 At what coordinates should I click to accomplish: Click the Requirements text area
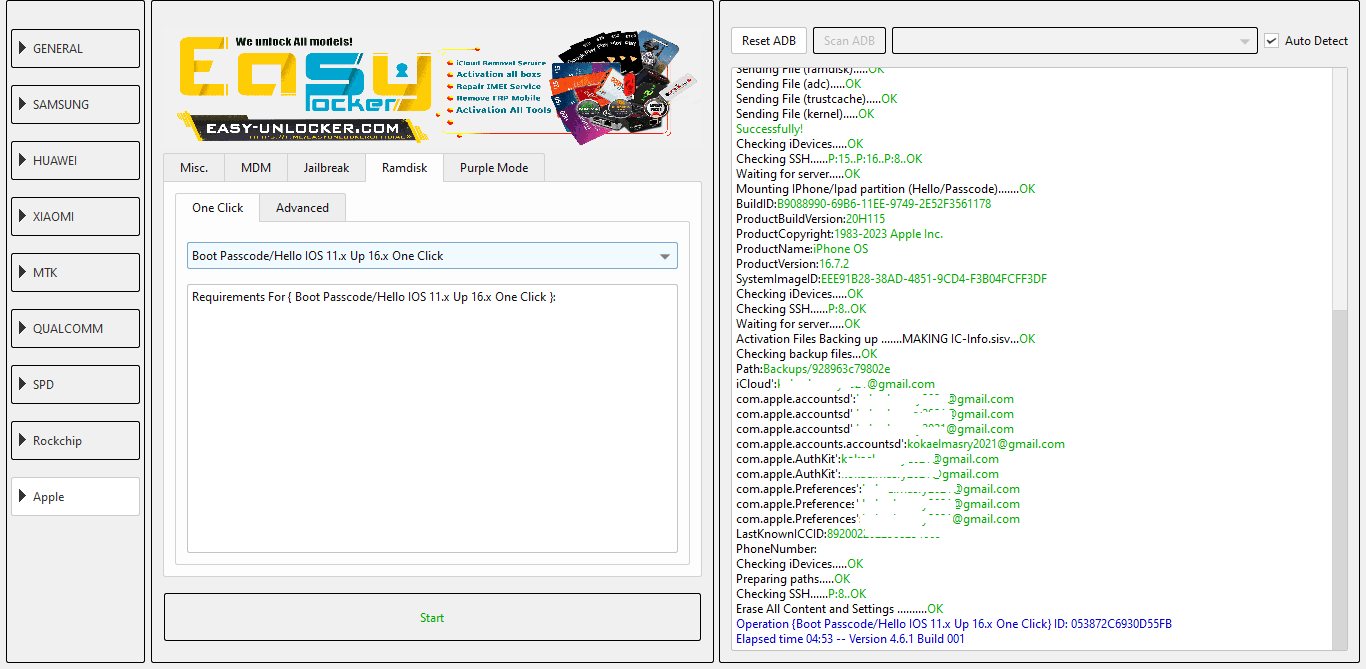click(x=432, y=418)
